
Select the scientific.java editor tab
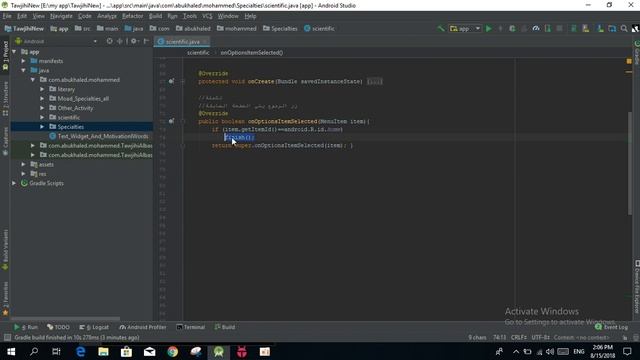tap(182, 41)
